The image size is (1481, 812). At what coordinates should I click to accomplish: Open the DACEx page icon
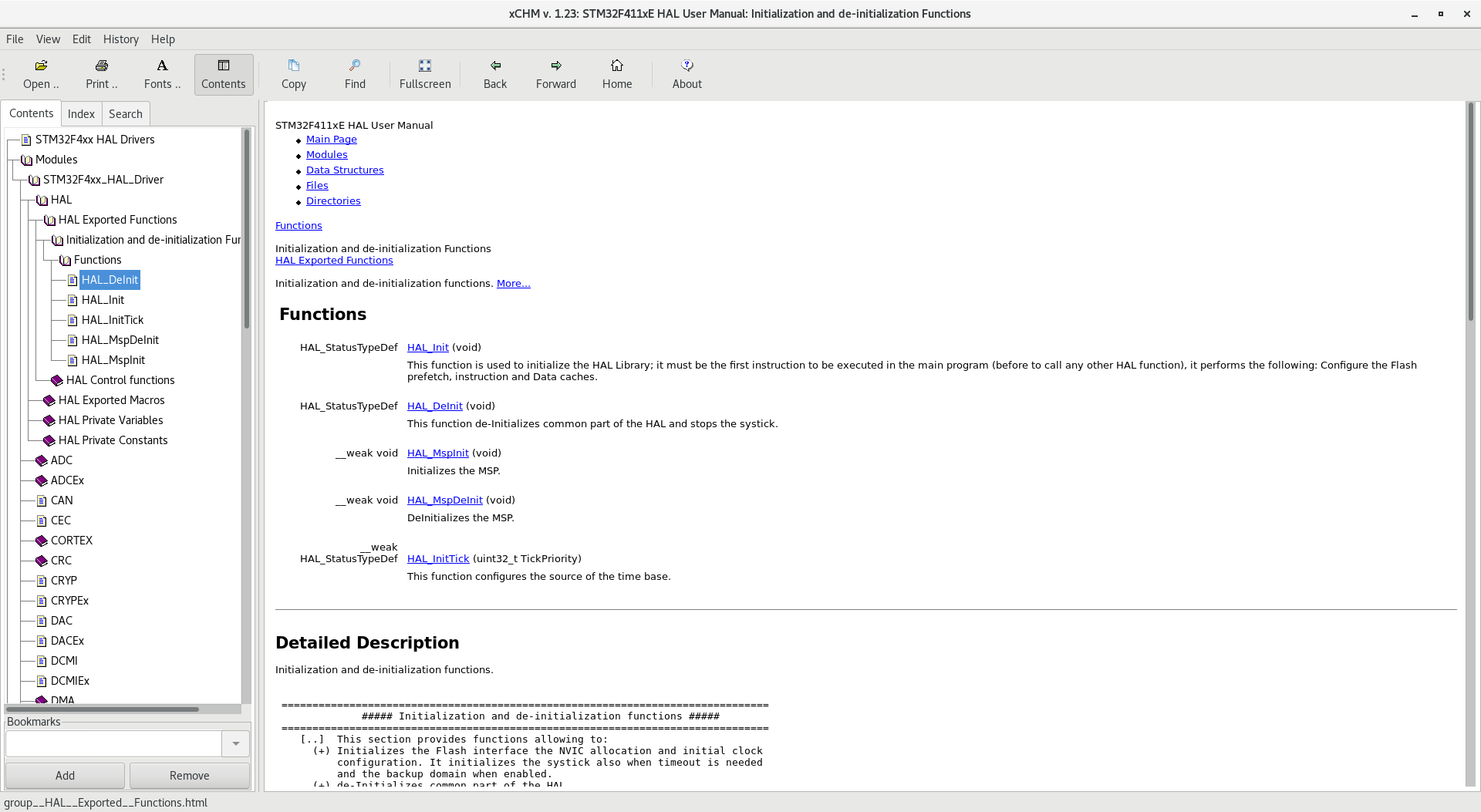point(42,641)
